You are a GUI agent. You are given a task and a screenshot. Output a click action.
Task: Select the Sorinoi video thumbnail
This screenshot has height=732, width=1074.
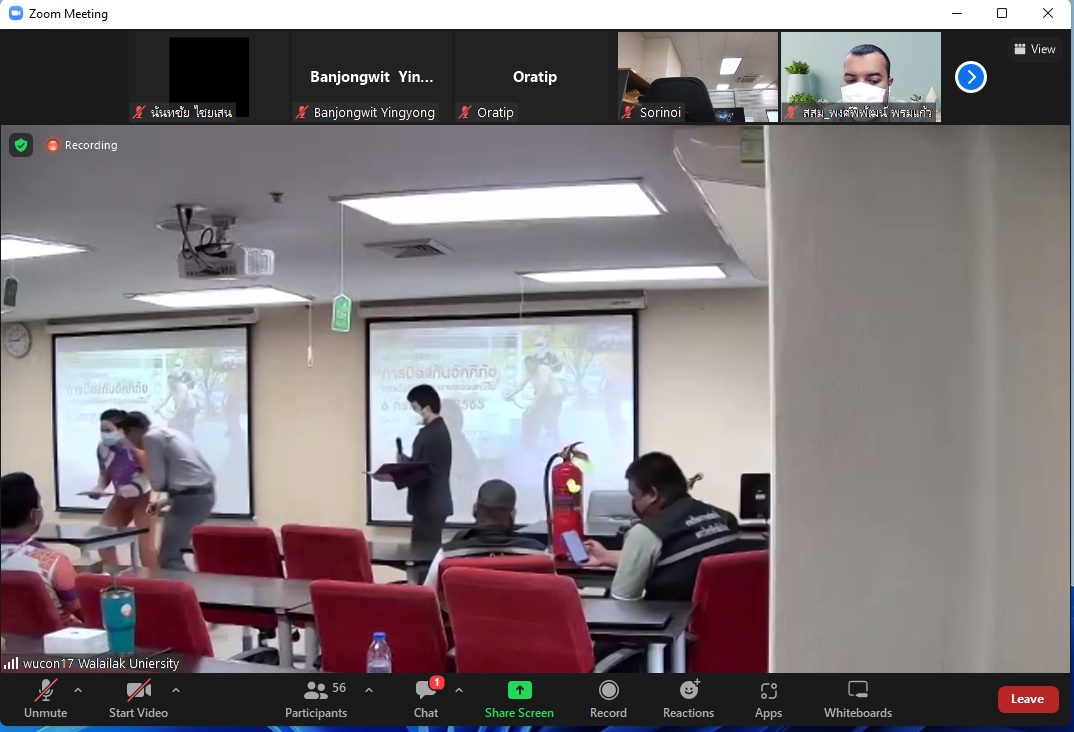(x=697, y=77)
